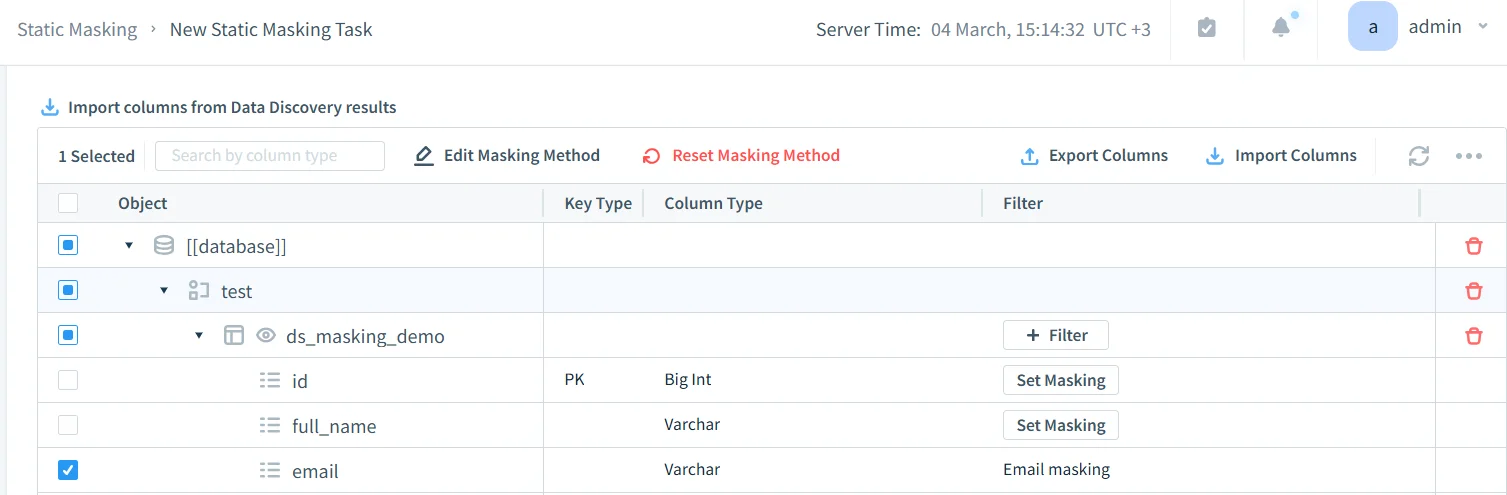Click the 1 Selected label
The image size is (1507, 495).
pyautogui.click(x=96, y=156)
